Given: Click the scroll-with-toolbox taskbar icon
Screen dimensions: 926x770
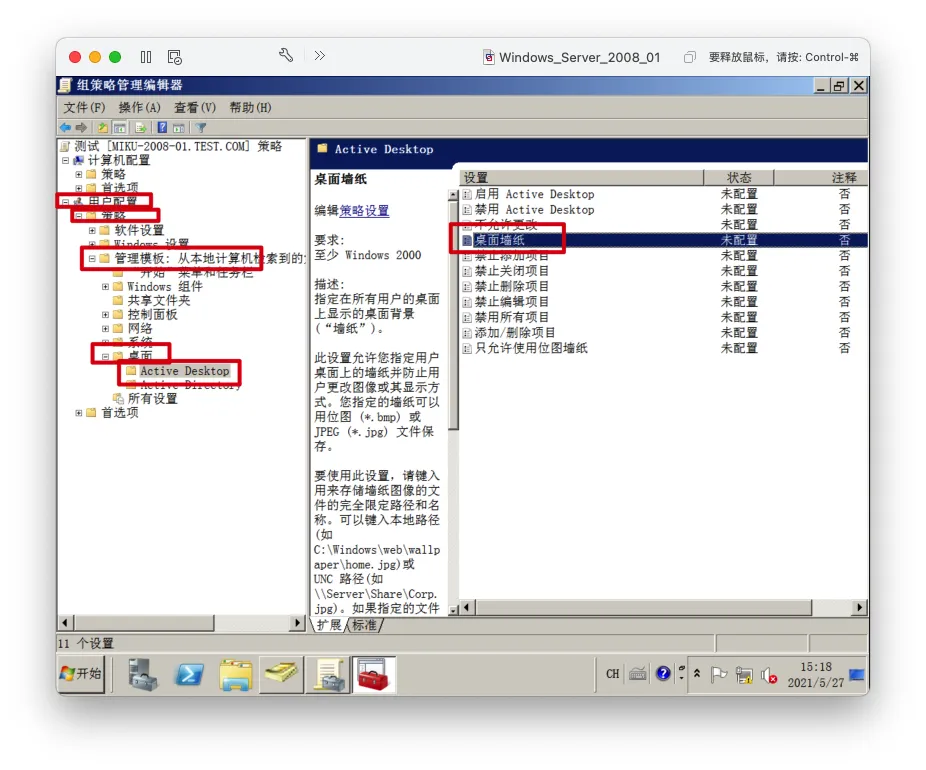Looking at the screenshot, I should point(328,674).
